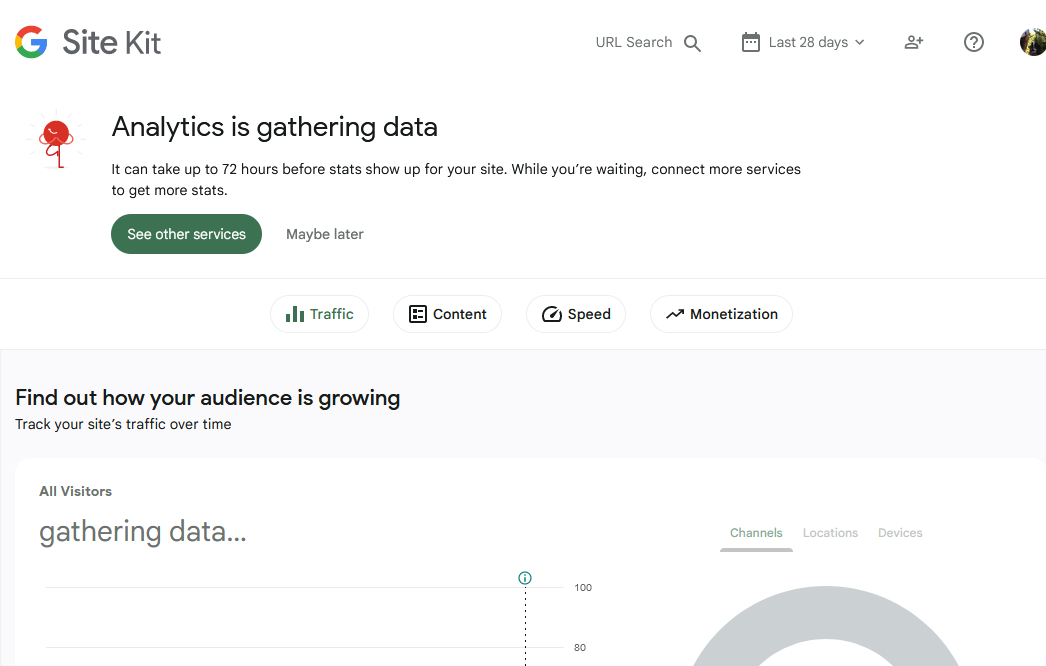The width and height of the screenshot is (1046, 666).
Task: Click the 'All Visitors' label
Action: [75, 491]
